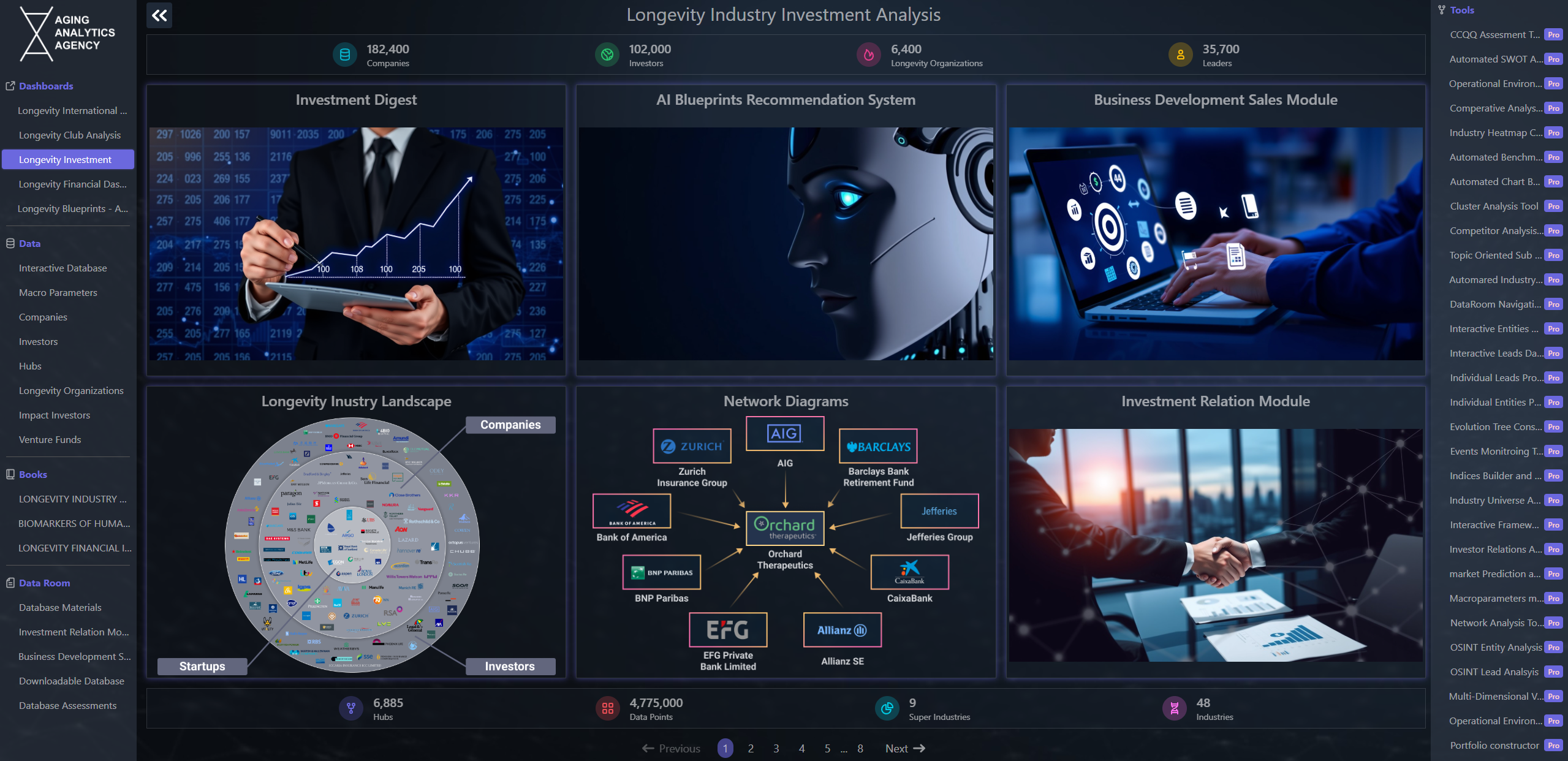Click the Companies database stat icon
Screen dimensions: 1568x761
pyautogui.click(x=345, y=55)
